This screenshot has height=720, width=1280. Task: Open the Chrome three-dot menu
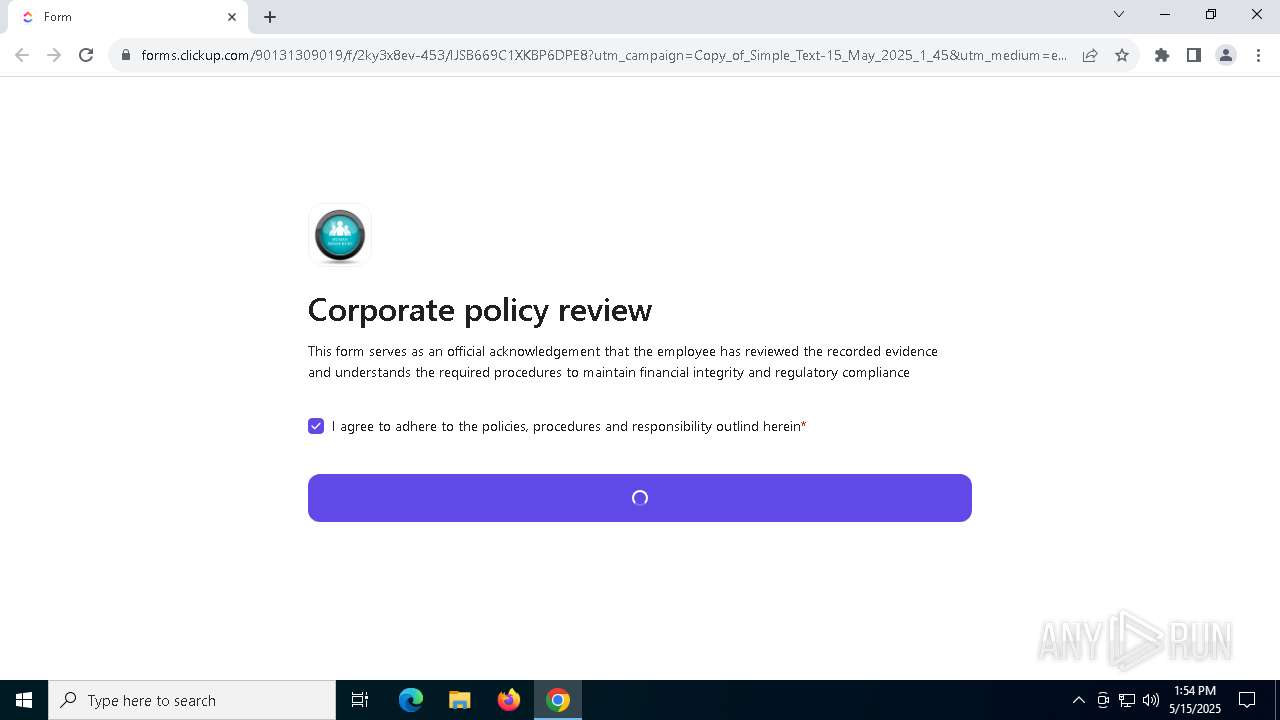pyautogui.click(x=1258, y=55)
